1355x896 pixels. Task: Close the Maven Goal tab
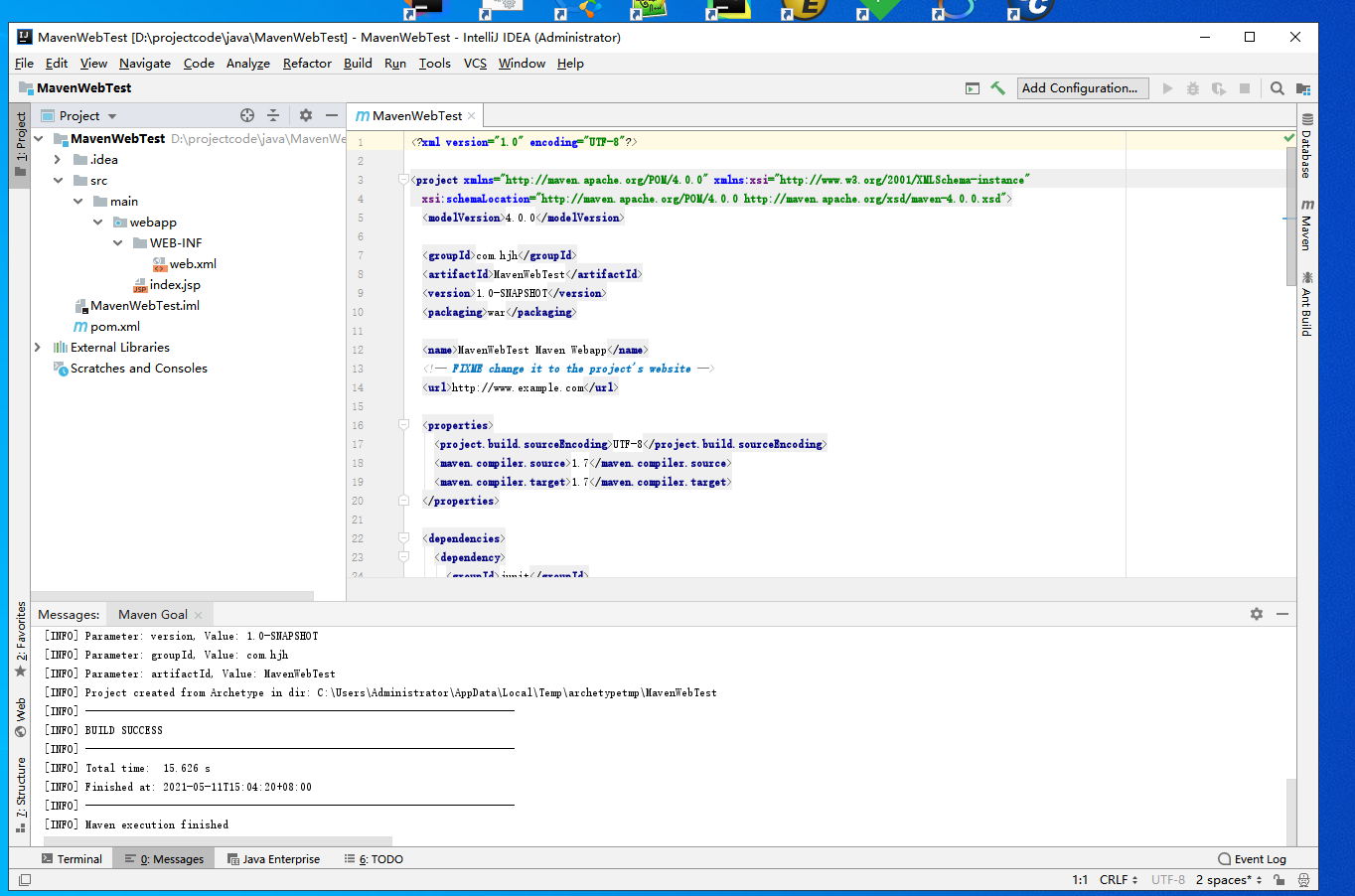[x=199, y=615]
